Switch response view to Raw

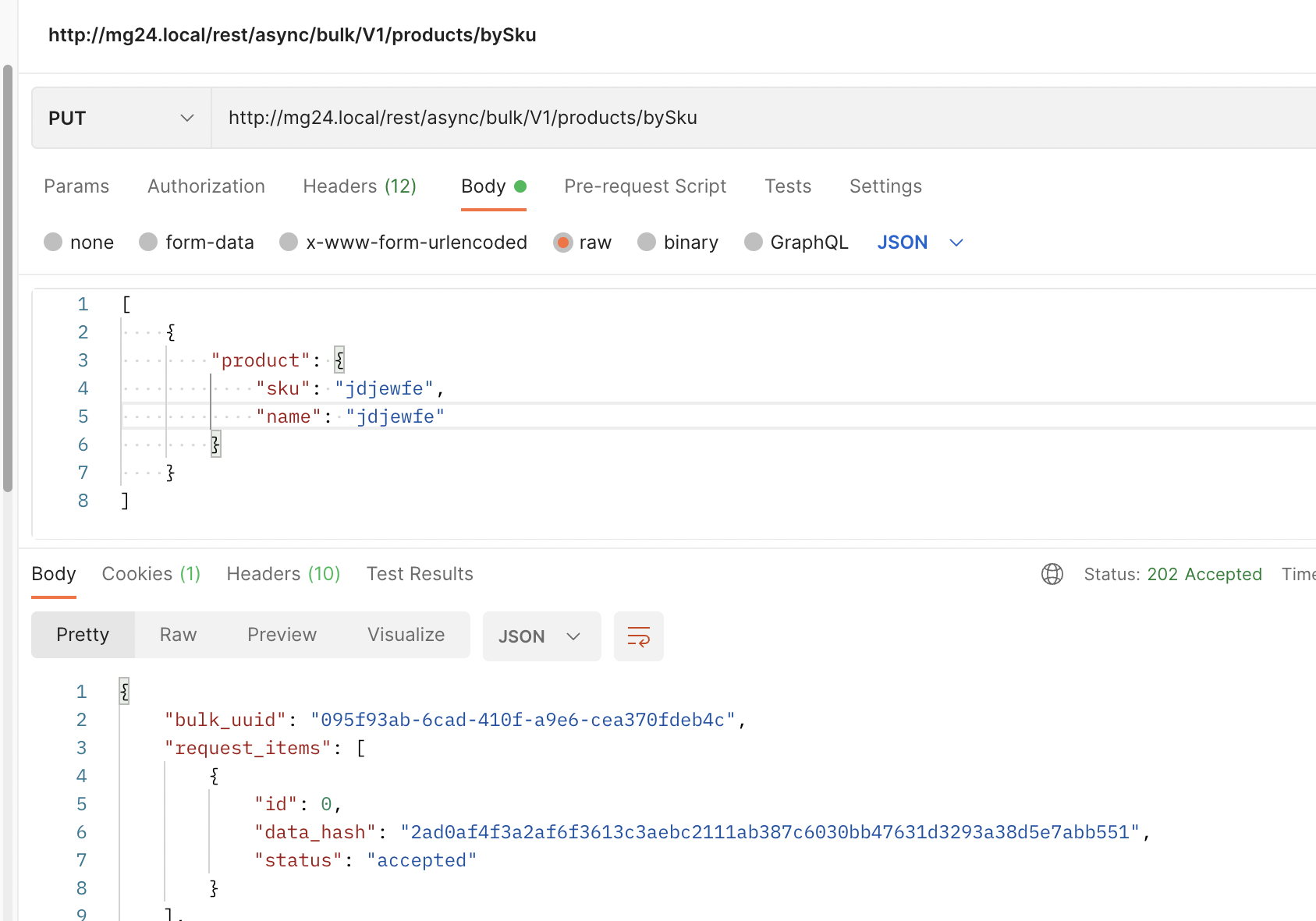pyautogui.click(x=178, y=635)
